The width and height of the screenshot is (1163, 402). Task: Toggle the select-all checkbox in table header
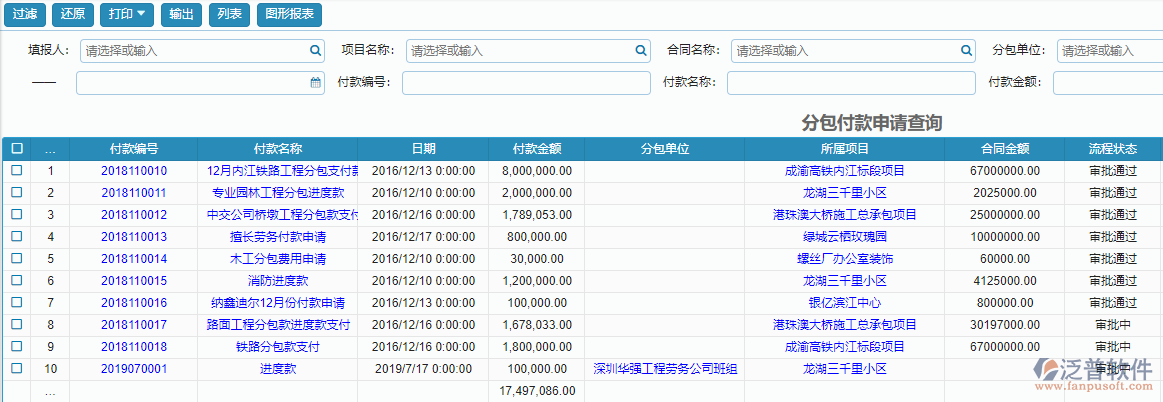pyautogui.click(x=16, y=148)
